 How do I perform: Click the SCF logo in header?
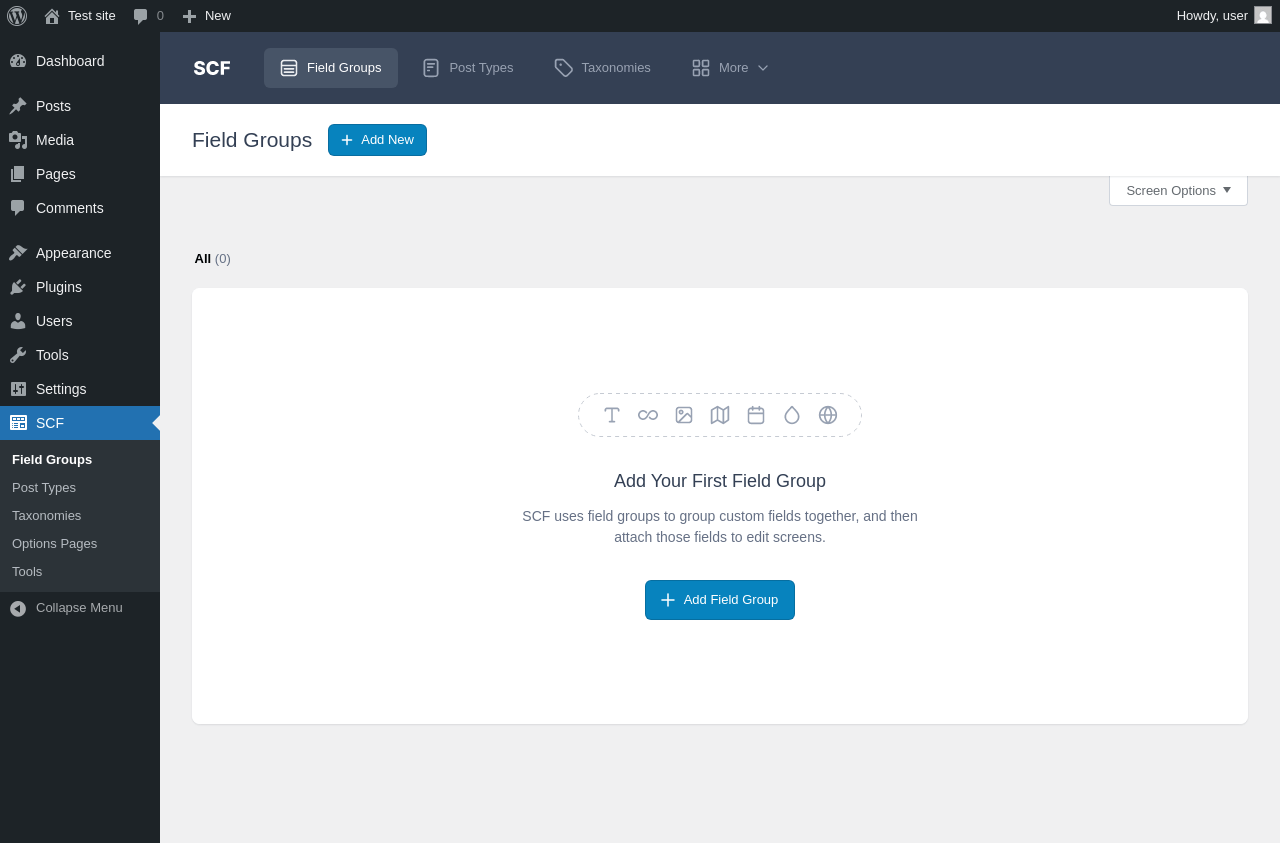tap(212, 68)
